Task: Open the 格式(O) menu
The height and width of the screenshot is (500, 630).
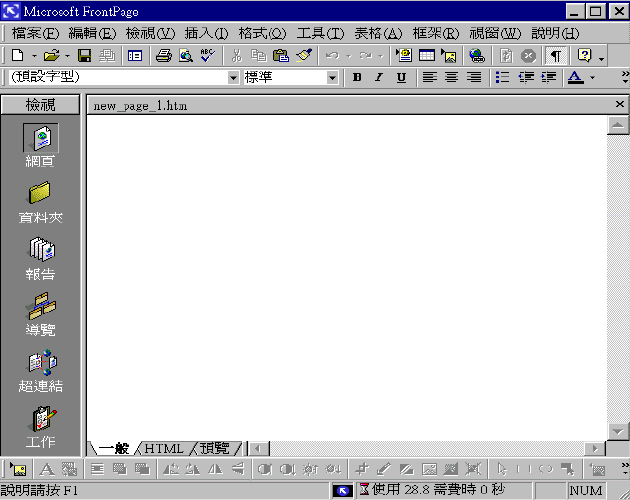Action: (262, 33)
